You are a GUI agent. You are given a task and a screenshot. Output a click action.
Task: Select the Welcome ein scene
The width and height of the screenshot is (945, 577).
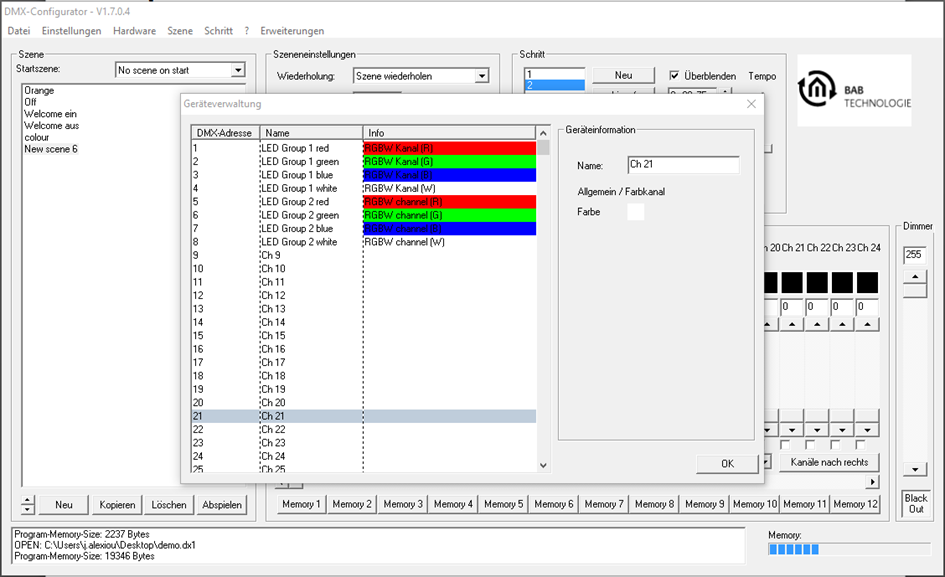coord(51,114)
